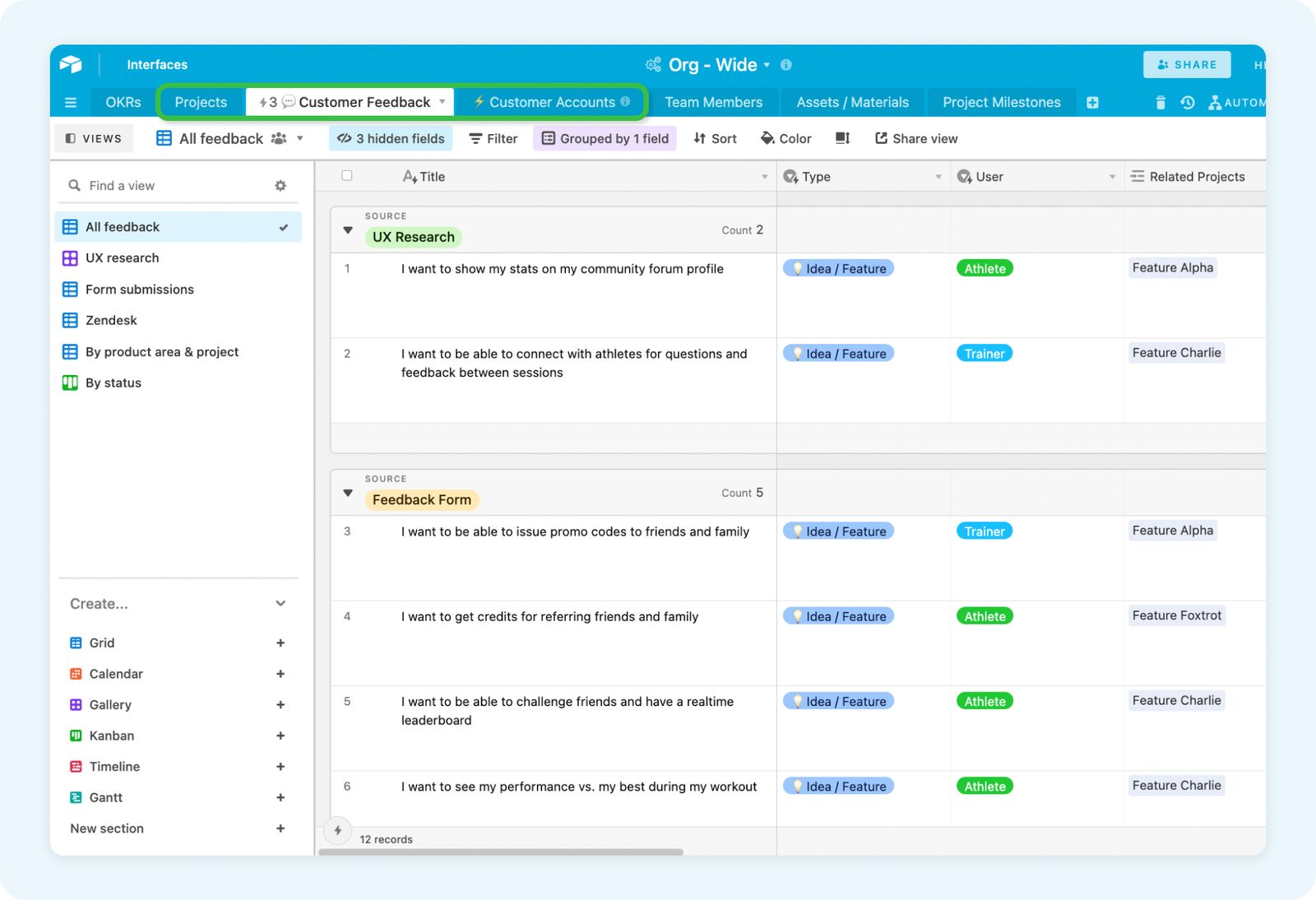Click the UX research gallery view icon
This screenshot has width=1316, height=900.
70,258
